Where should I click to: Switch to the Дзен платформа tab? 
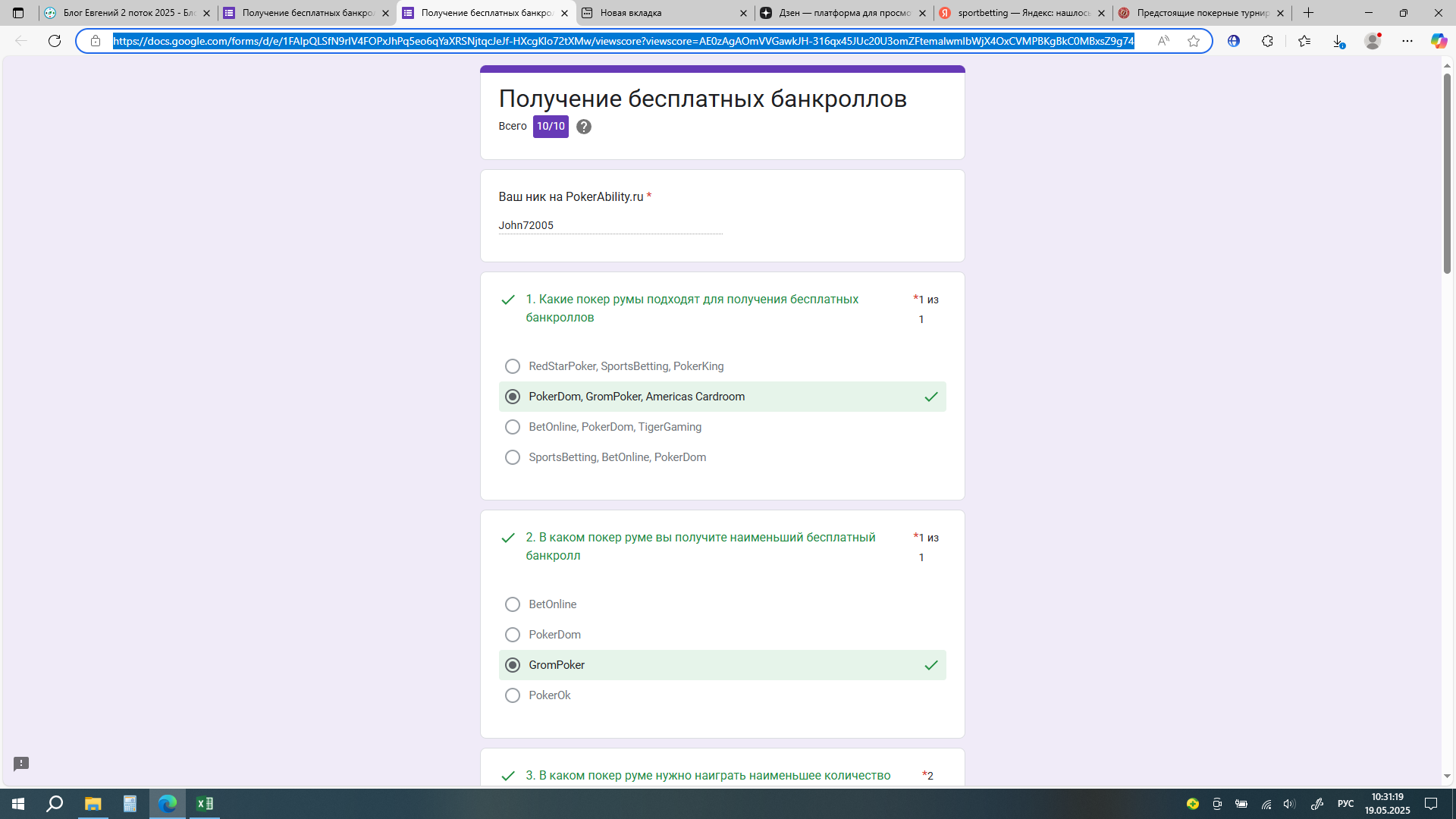843,13
